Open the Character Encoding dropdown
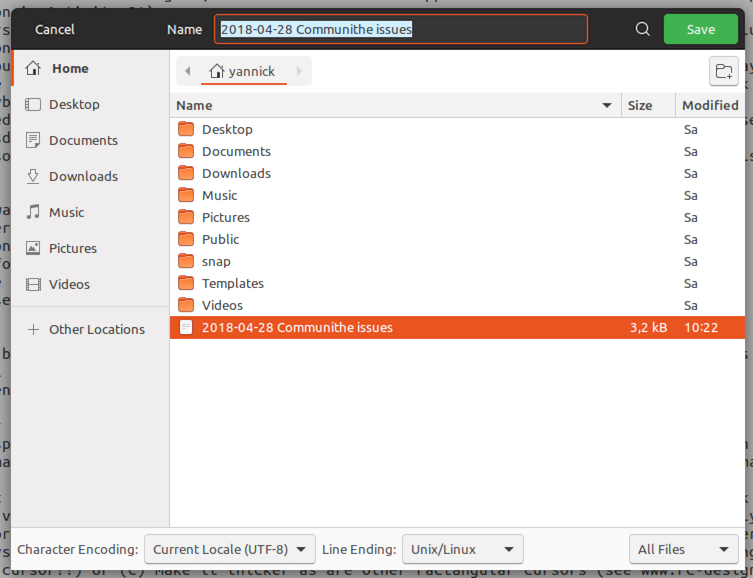753x578 pixels. click(x=230, y=549)
